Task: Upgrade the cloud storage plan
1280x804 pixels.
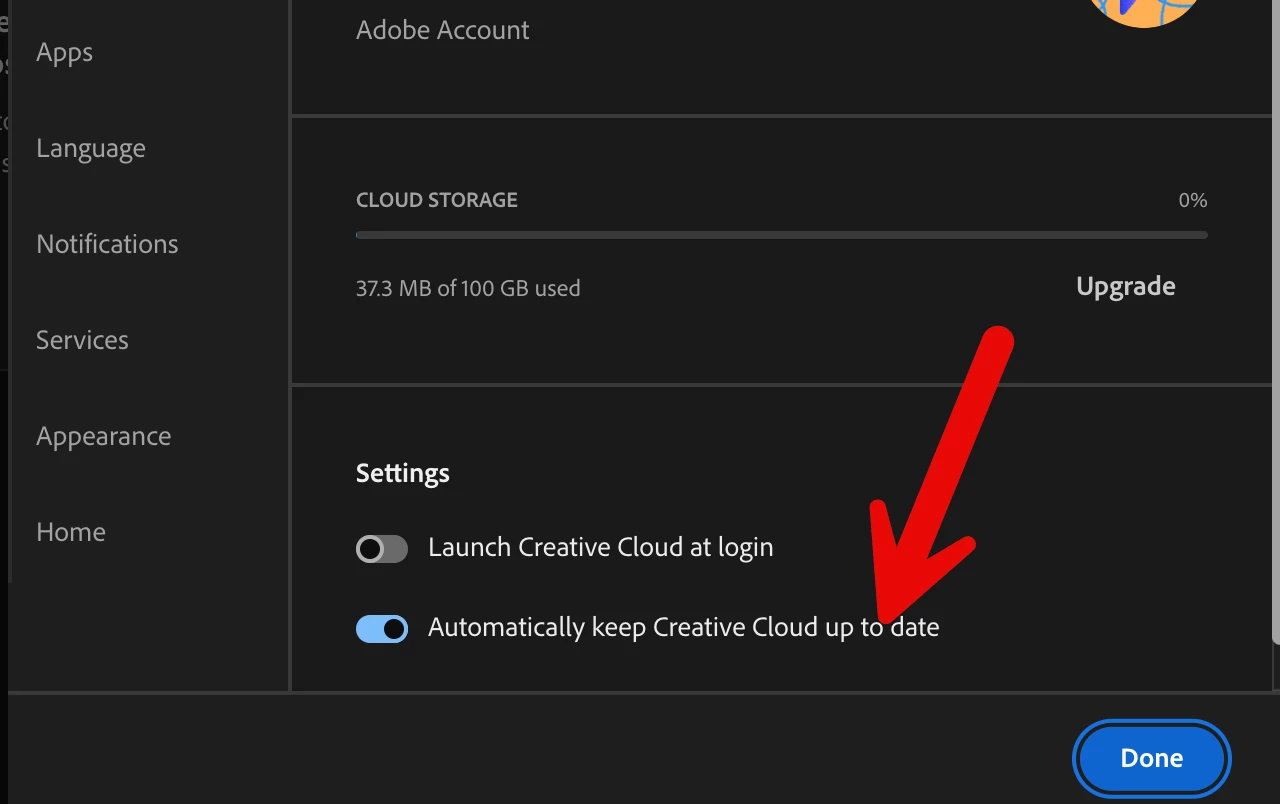Action: pyautogui.click(x=1126, y=287)
